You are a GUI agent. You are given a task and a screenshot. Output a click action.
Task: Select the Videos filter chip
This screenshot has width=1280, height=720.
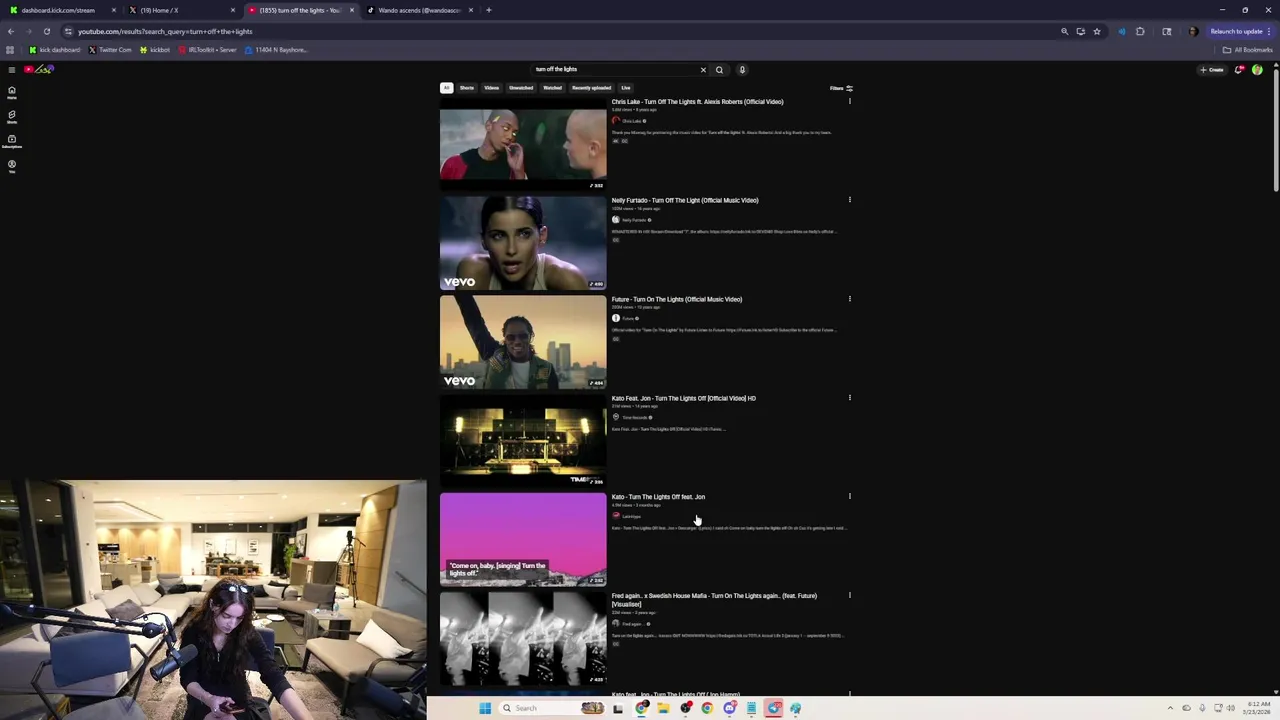click(x=492, y=88)
